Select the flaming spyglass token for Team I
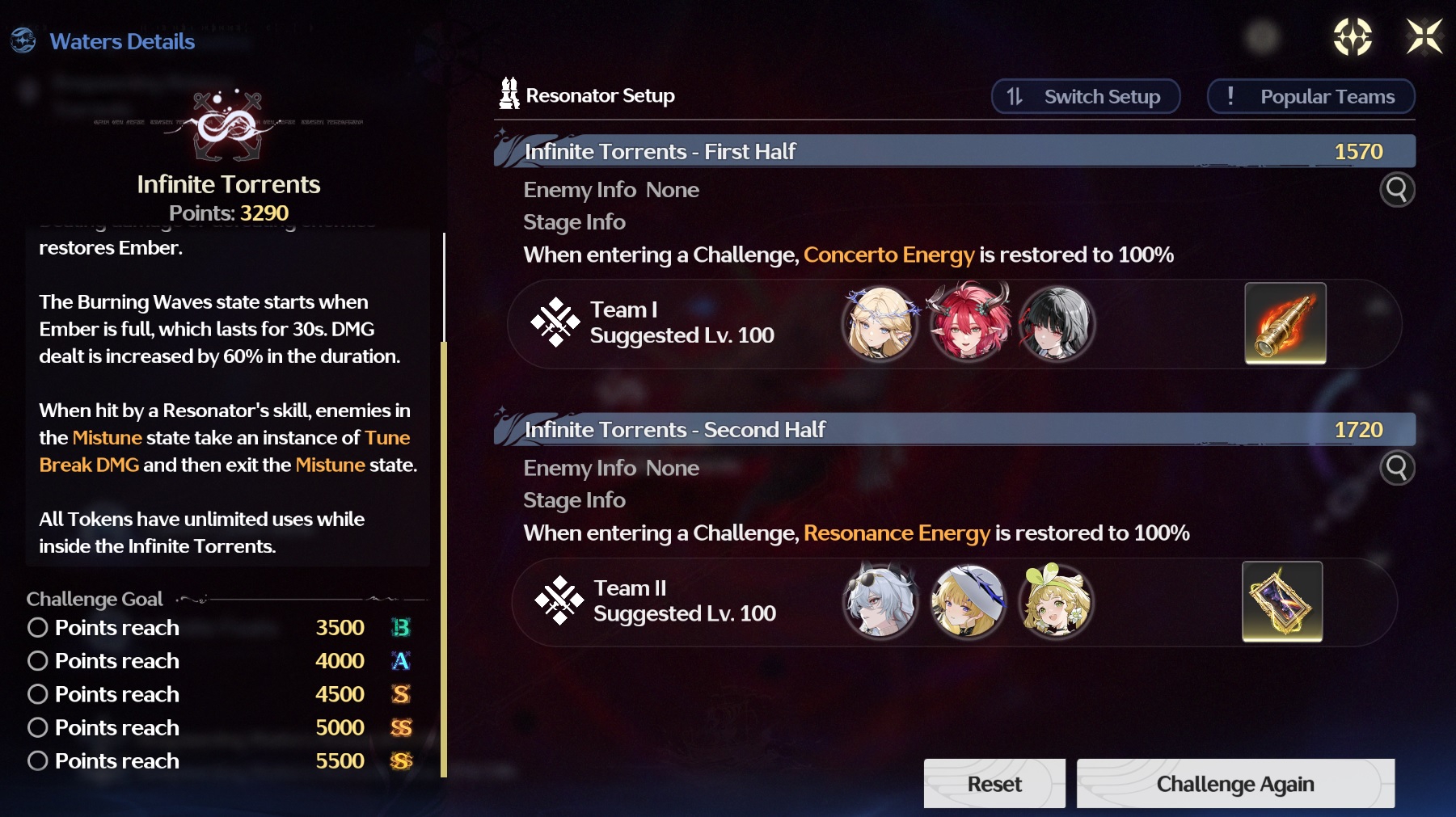The width and height of the screenshot is (1456, 817). pos(1285,323)
